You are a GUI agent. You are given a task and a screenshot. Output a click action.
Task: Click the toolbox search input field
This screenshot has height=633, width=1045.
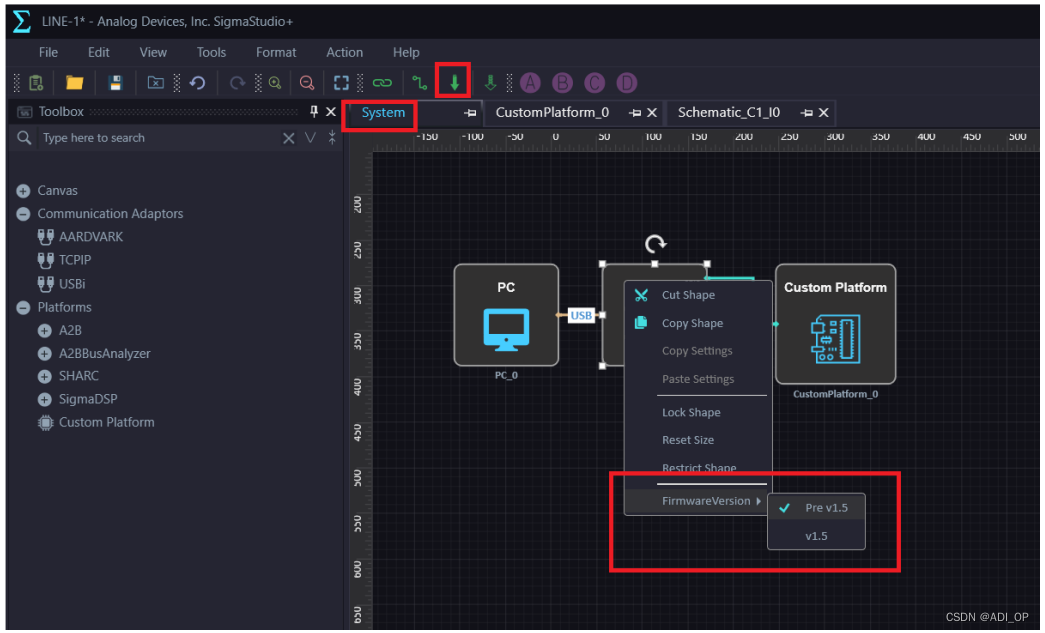coord(159,138)
